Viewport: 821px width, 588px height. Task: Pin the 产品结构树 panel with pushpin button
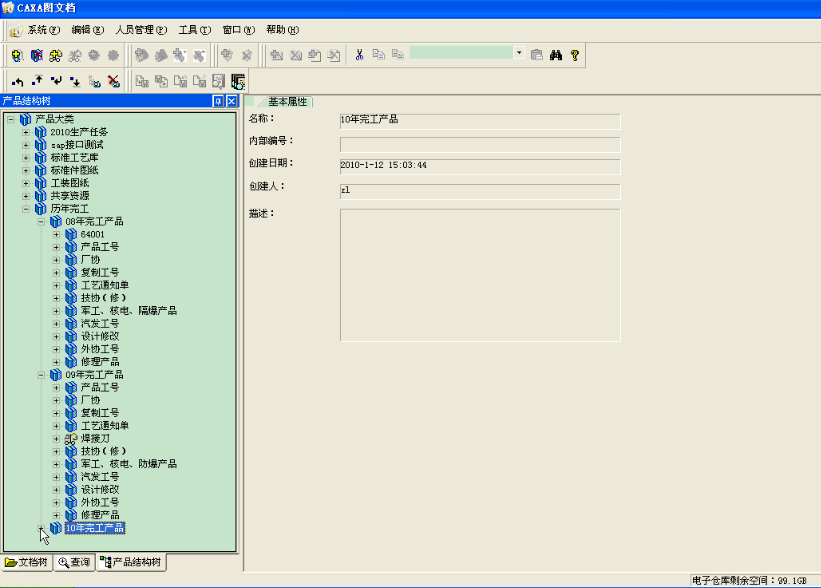click(x=218, y=101)
